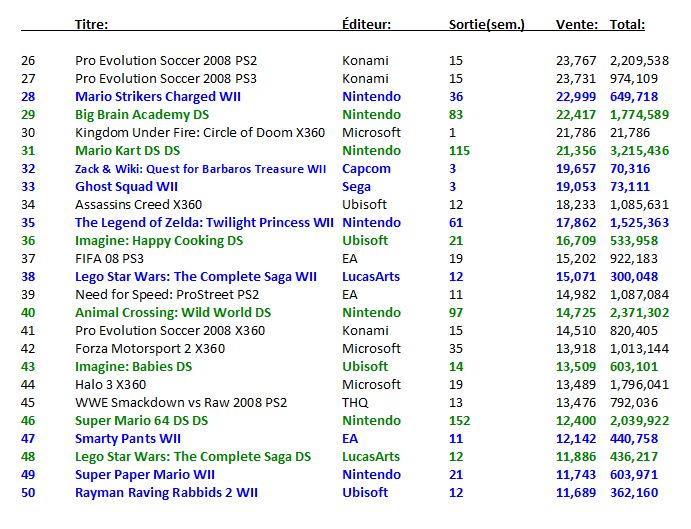Select 'Super Mario 64 DS DS' title
The image size is (691, 529).
click(x=141, y=421)
